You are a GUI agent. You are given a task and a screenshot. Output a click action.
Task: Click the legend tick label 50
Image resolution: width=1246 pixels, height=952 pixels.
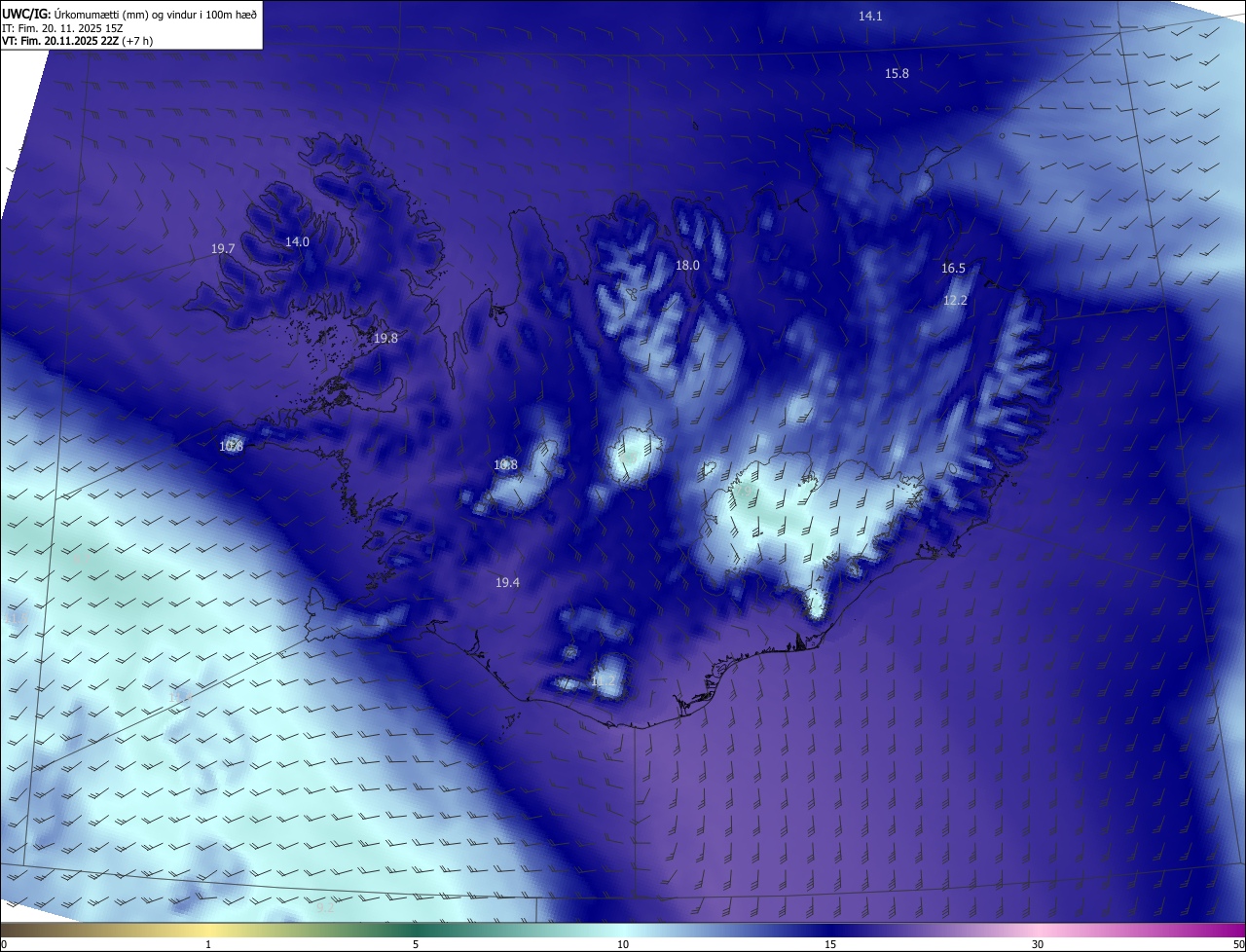[x=1238, y=945]
